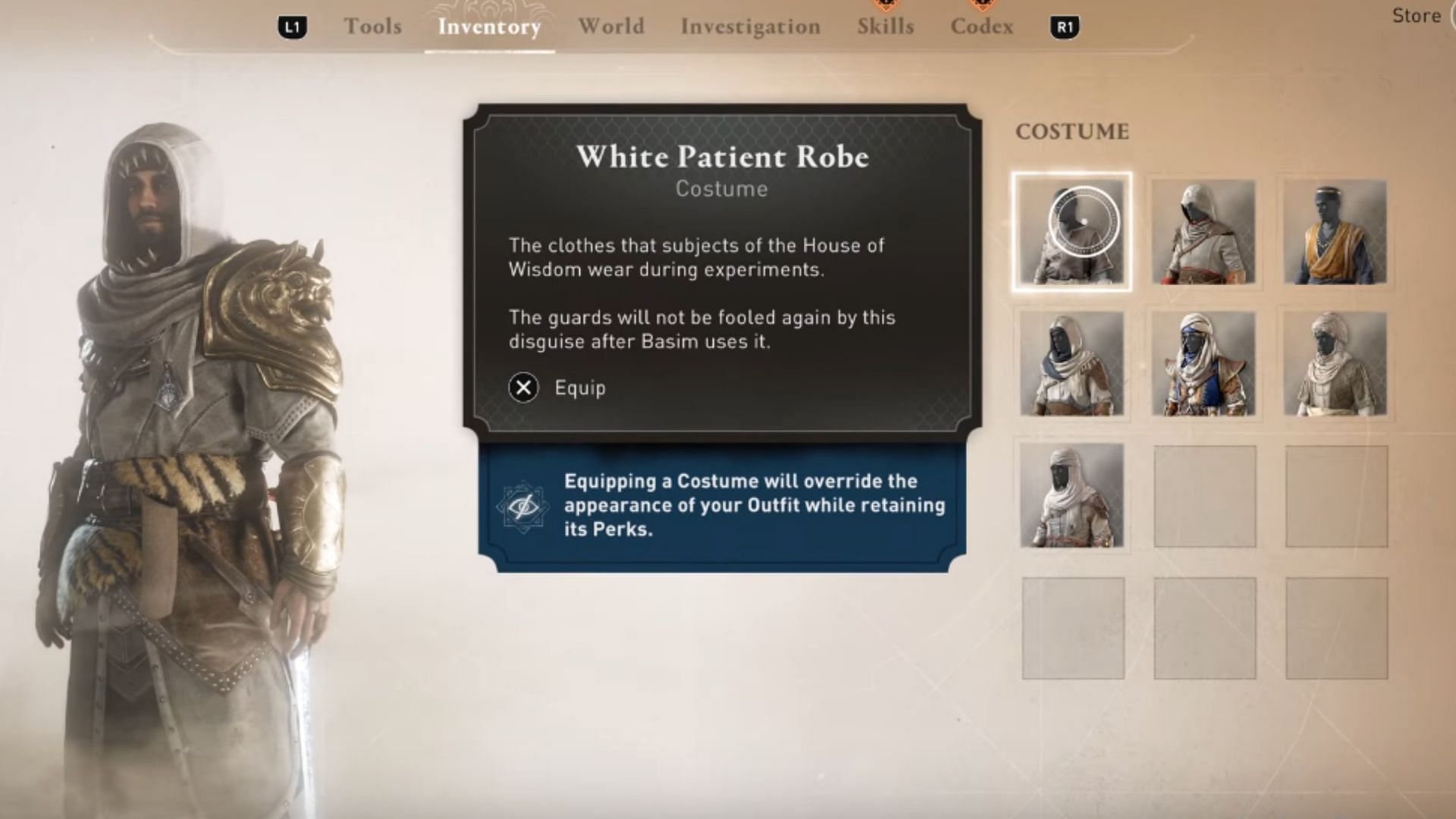Click the R1 next-tab button icon
The height and width of the screenshot is (819, 1456).
pyautogui.click(x=1065, y=27)
